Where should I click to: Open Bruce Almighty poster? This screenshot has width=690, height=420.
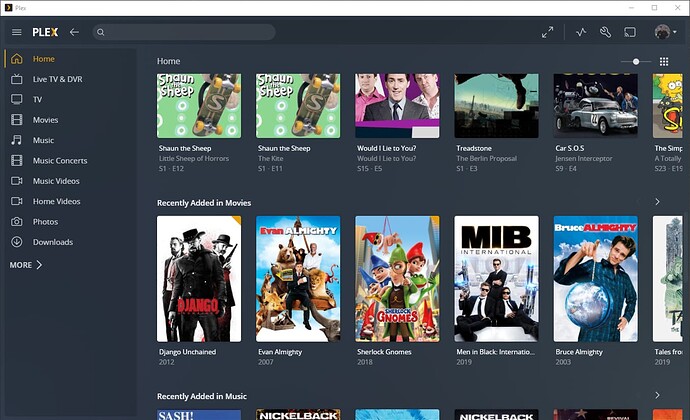595,279
